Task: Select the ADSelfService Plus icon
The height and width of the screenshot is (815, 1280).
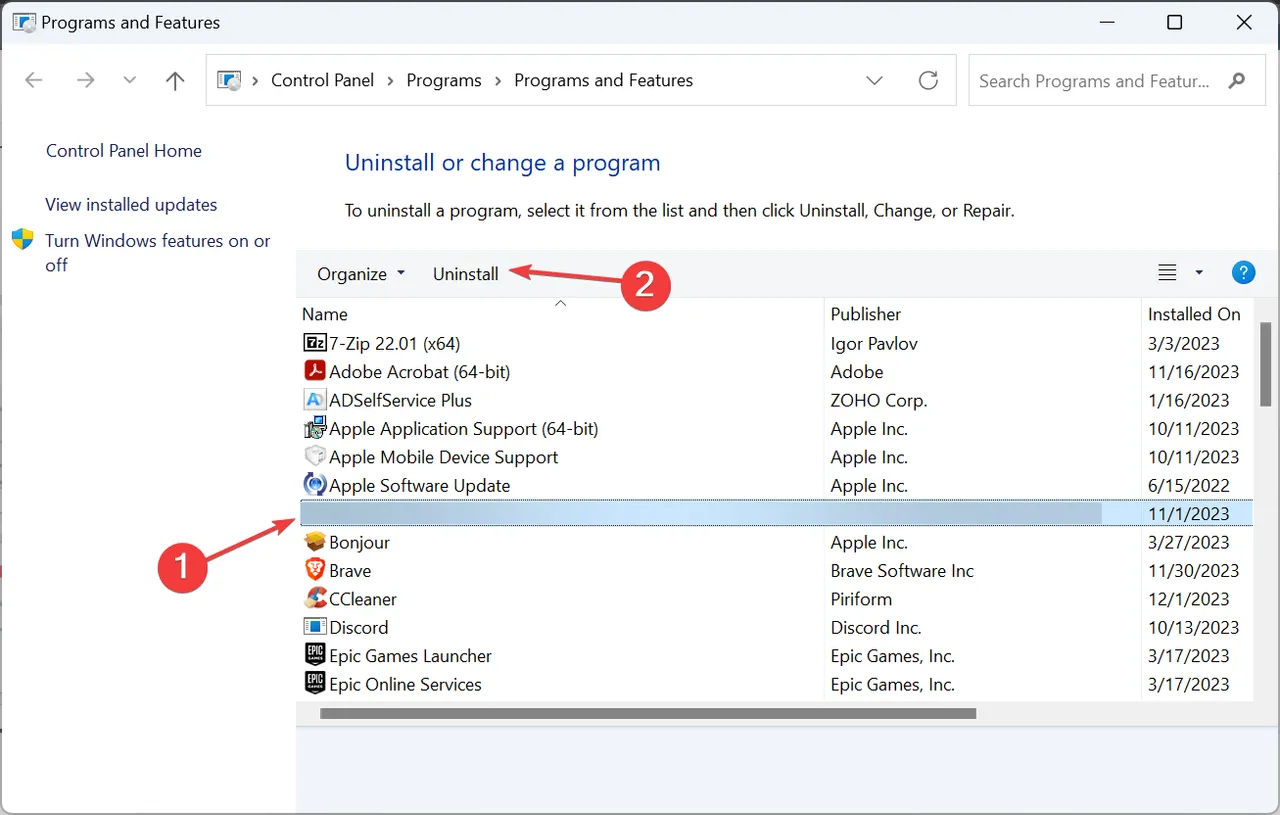Action: tap(314, 400)
